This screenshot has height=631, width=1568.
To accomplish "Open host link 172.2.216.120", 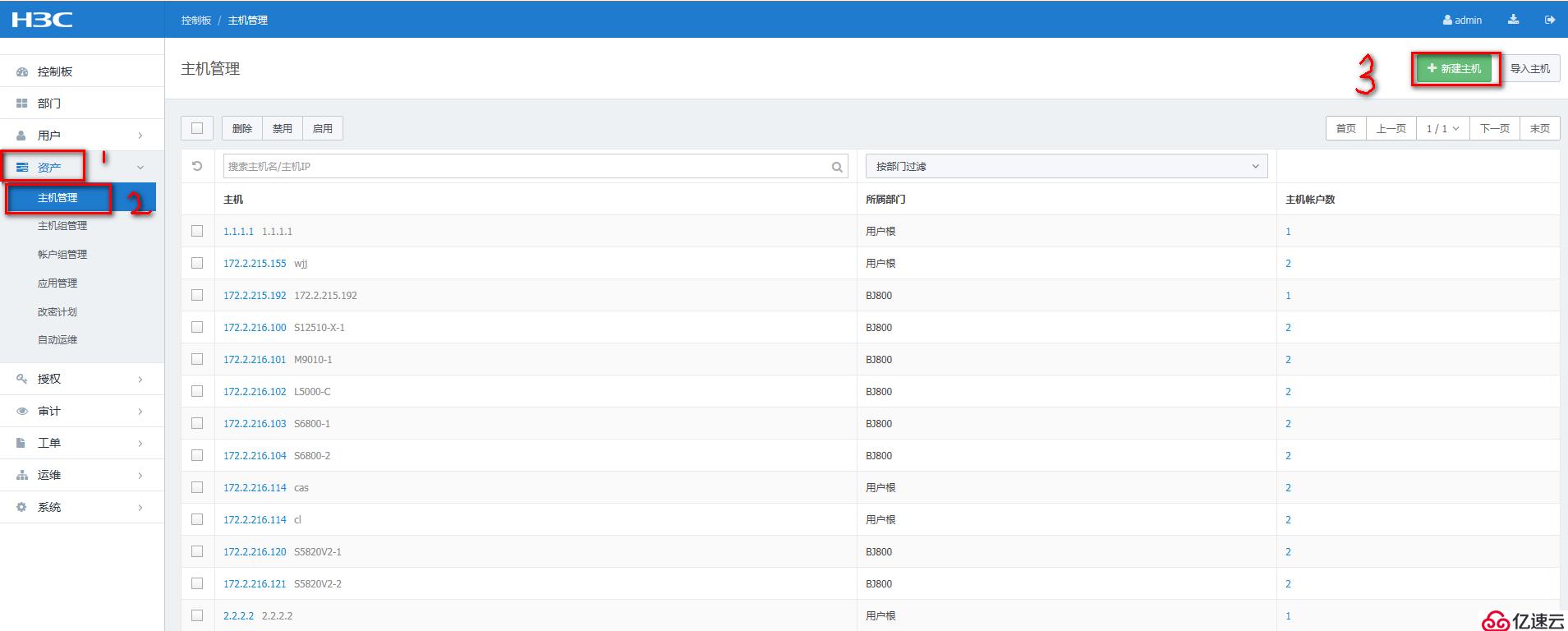I will [x=255, y=551].
